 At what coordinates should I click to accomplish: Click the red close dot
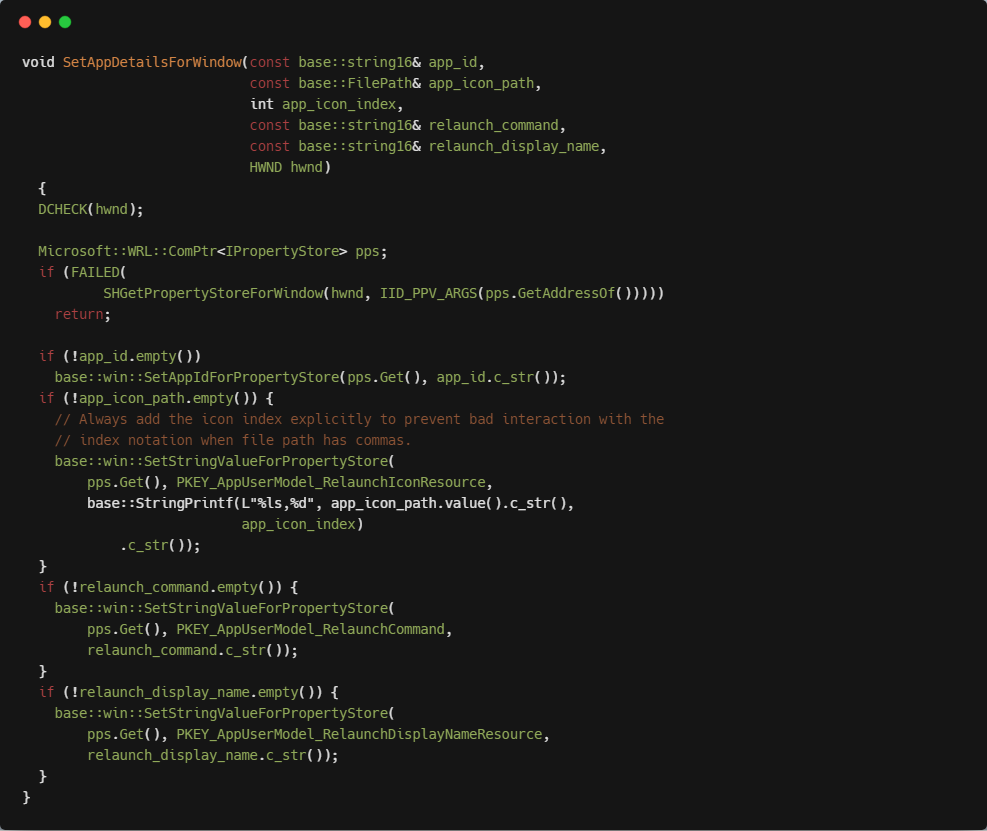coord(25,22)
